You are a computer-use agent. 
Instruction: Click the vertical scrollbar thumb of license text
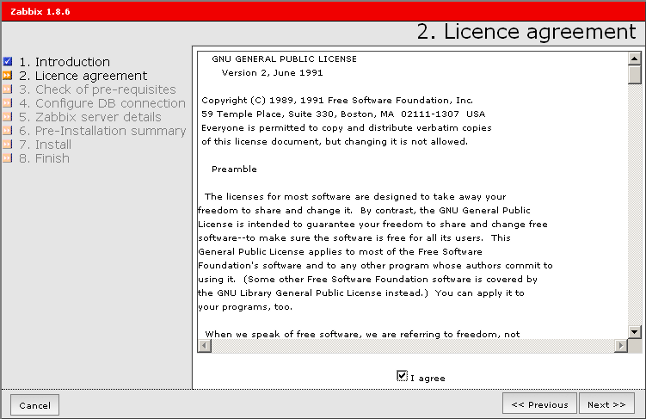click(x=634, y=76)
